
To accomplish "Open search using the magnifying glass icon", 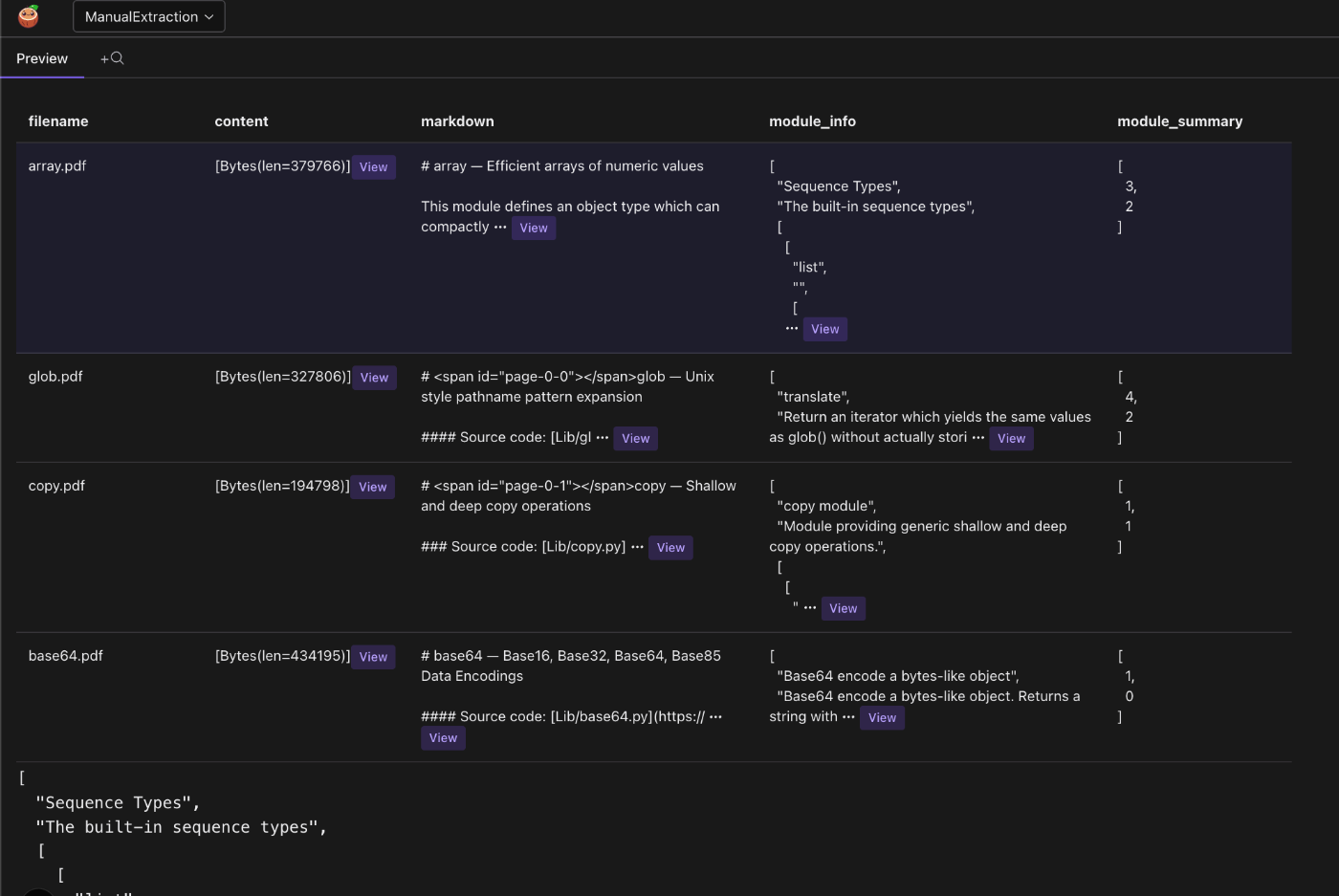I will point(117,58).
